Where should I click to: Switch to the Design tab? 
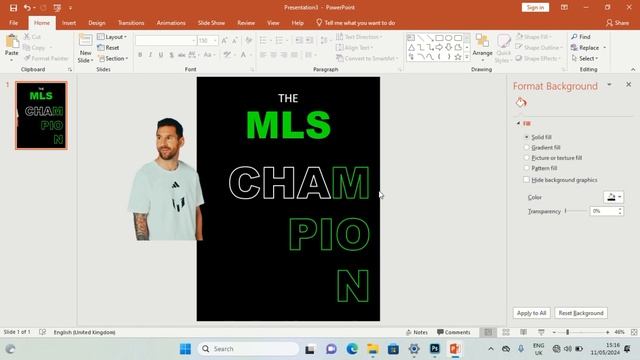pos(97,23)
